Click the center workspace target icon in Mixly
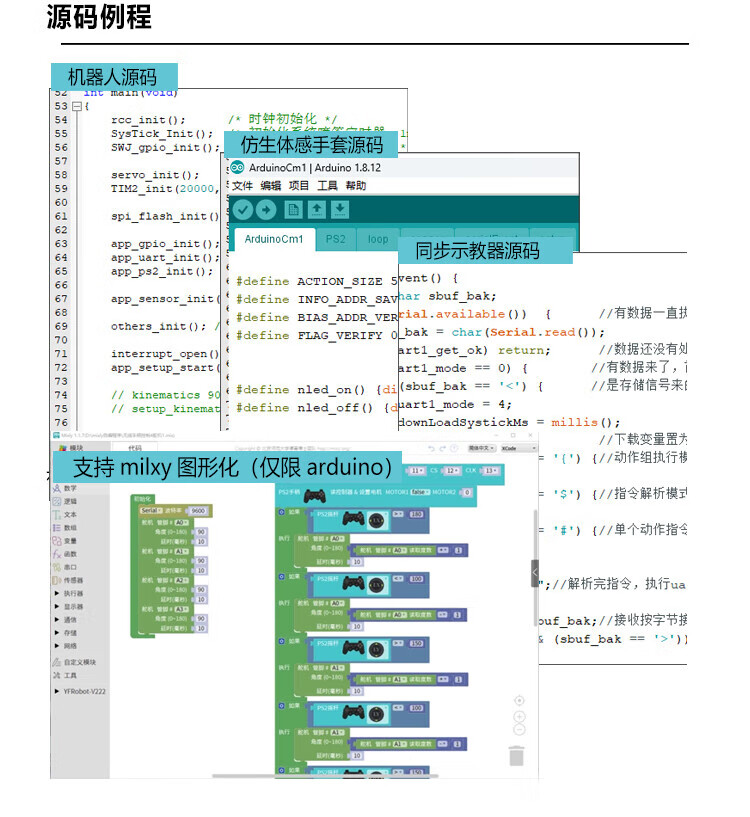 tap(518, 700)
